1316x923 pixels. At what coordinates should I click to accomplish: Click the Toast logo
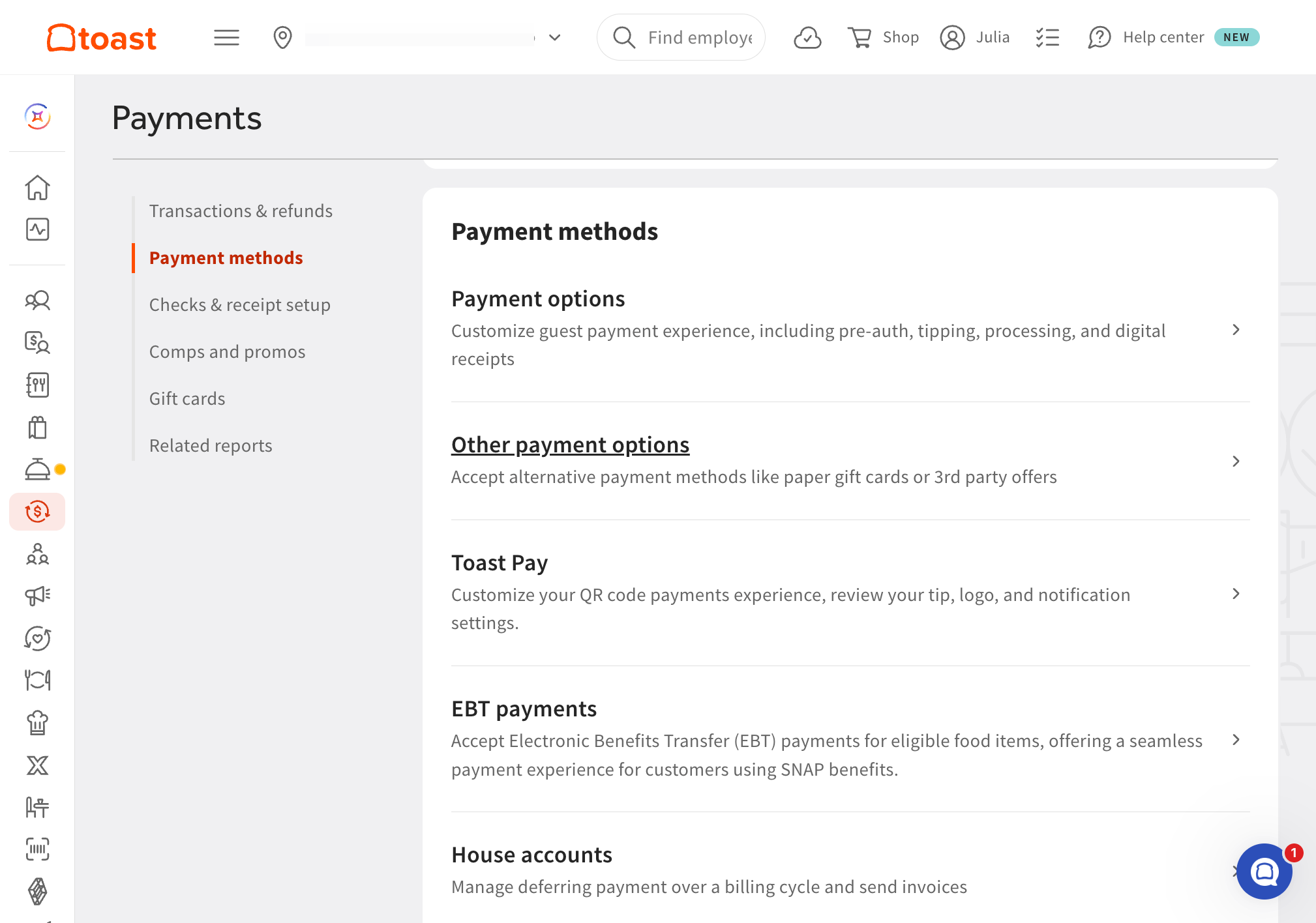pyautogui.click(x=102, y=38)
